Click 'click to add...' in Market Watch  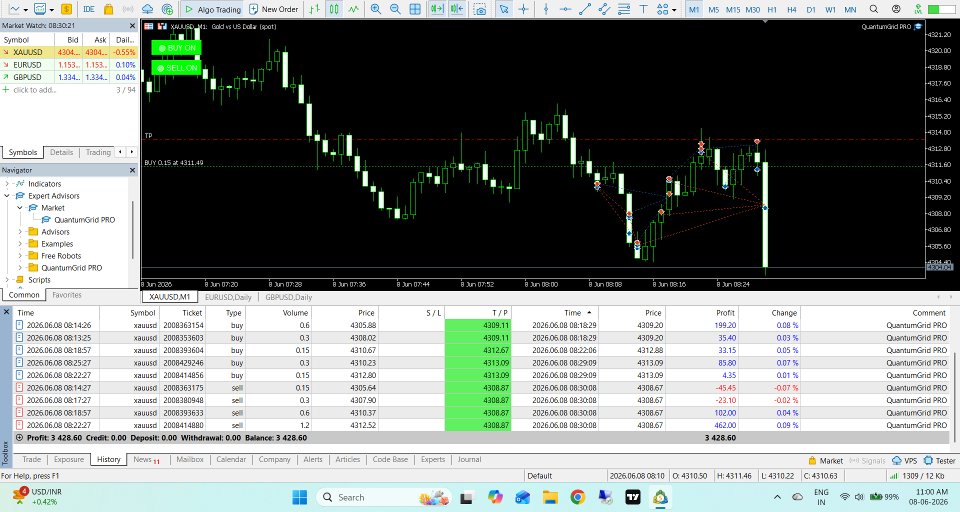pyautogui.click(x=35, y=90)
